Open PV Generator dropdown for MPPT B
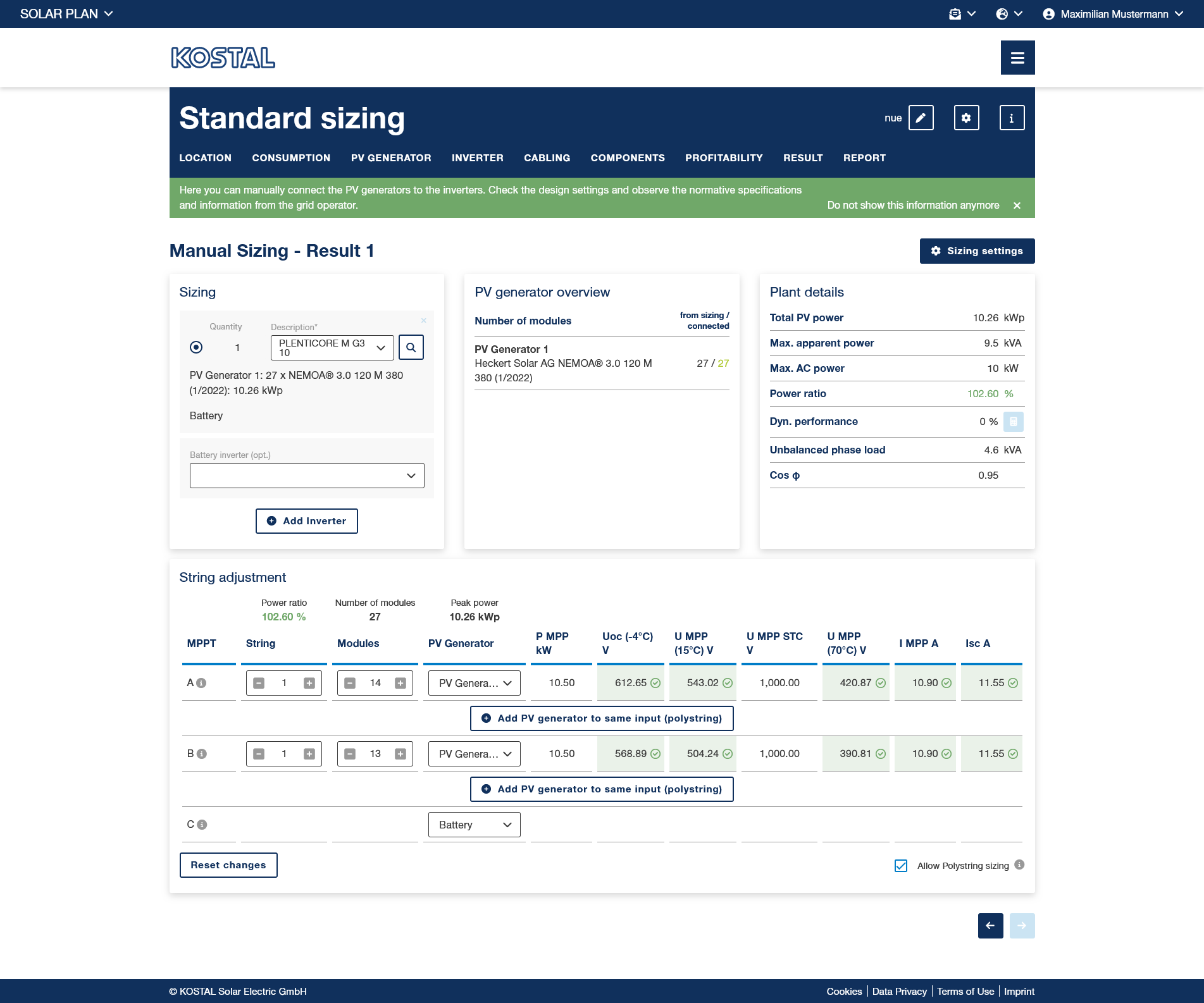Image resolution: width=1204 pixels, height=1003 pixels. coord(475,754)
